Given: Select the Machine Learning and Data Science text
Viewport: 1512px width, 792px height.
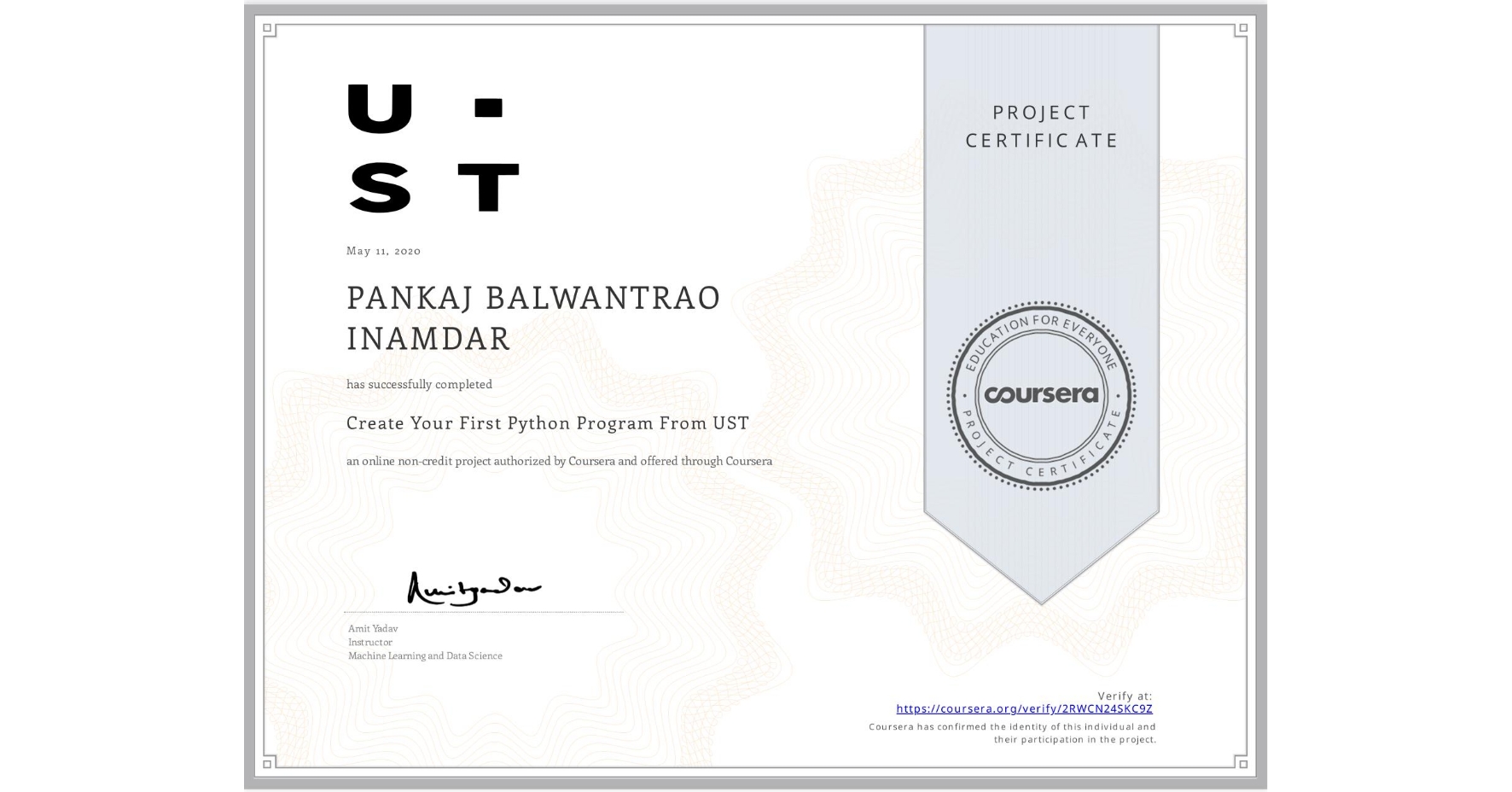Looking at the screenshot, I should [425, 655].
